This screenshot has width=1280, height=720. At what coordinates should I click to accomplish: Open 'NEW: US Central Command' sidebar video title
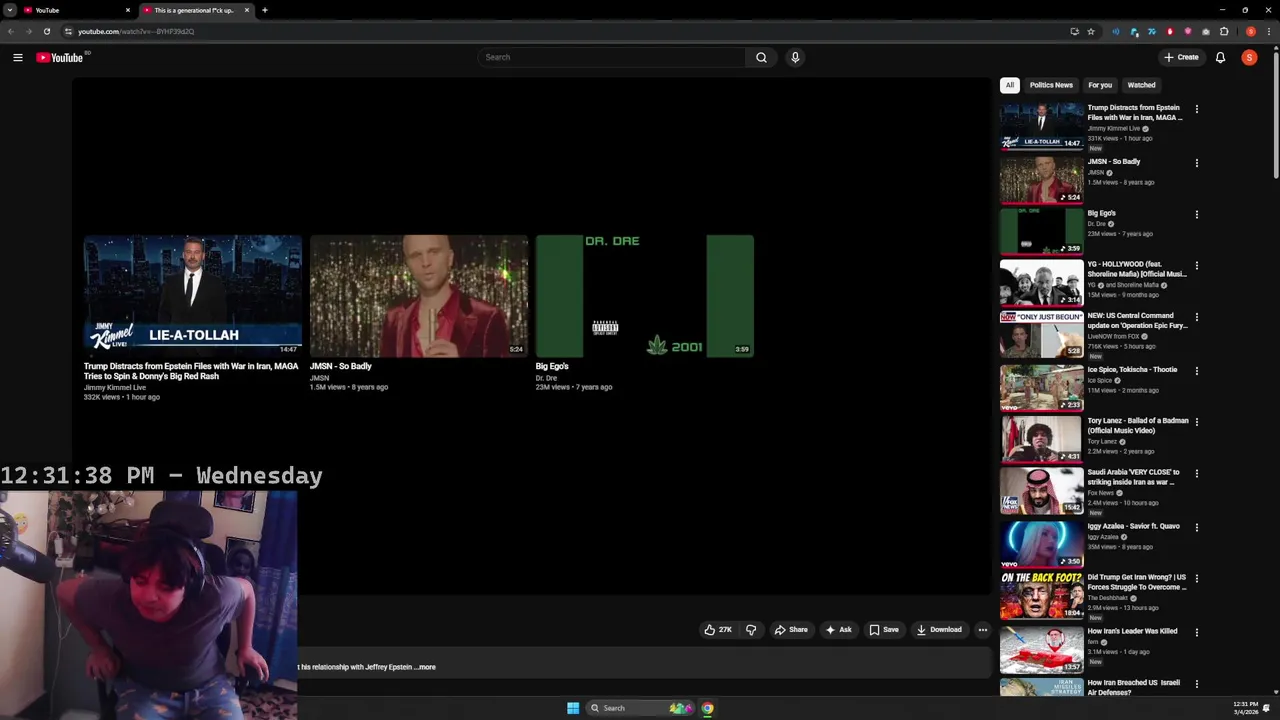pos(1138,320)
